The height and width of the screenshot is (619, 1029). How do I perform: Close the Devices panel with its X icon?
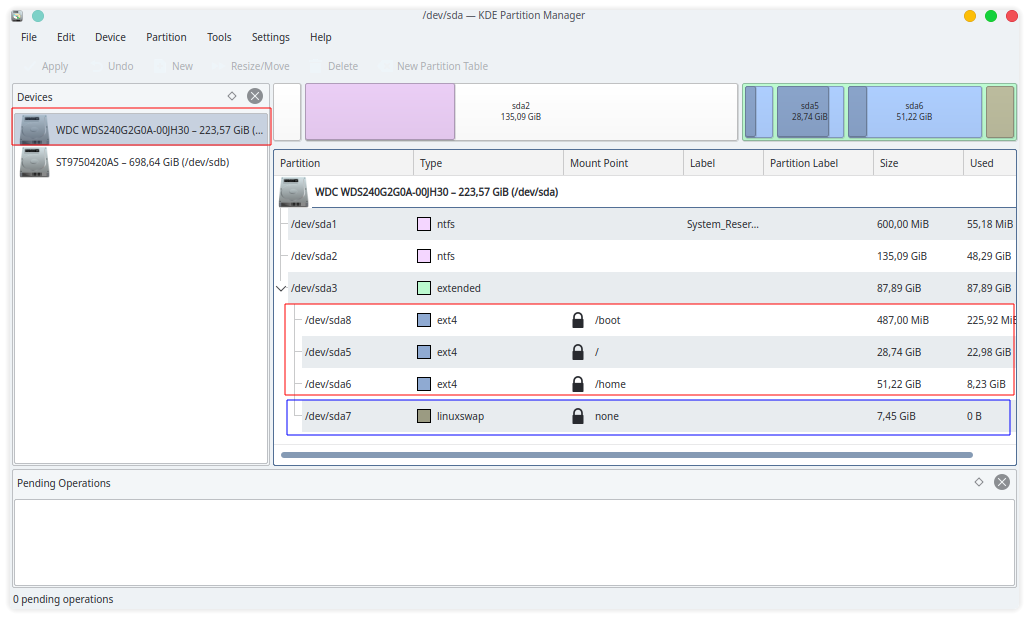pos(255,96)
